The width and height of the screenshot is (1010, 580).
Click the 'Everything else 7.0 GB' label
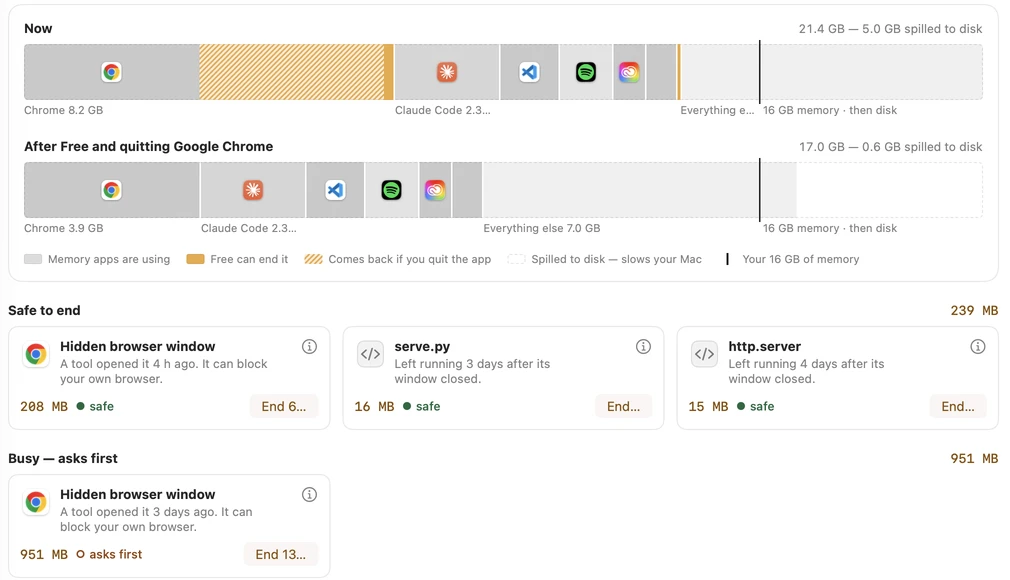pyautogui.click(x=542, y=228)
